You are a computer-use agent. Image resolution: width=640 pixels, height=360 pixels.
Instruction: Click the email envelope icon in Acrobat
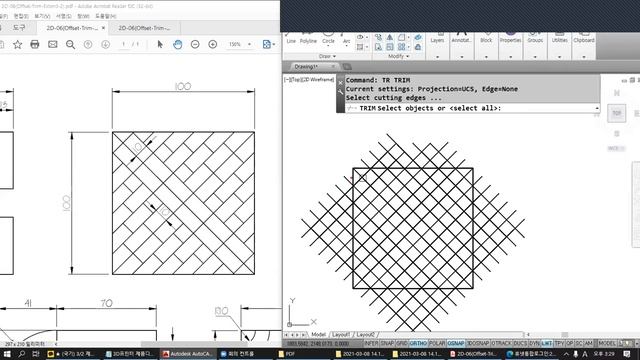point(52,44)
